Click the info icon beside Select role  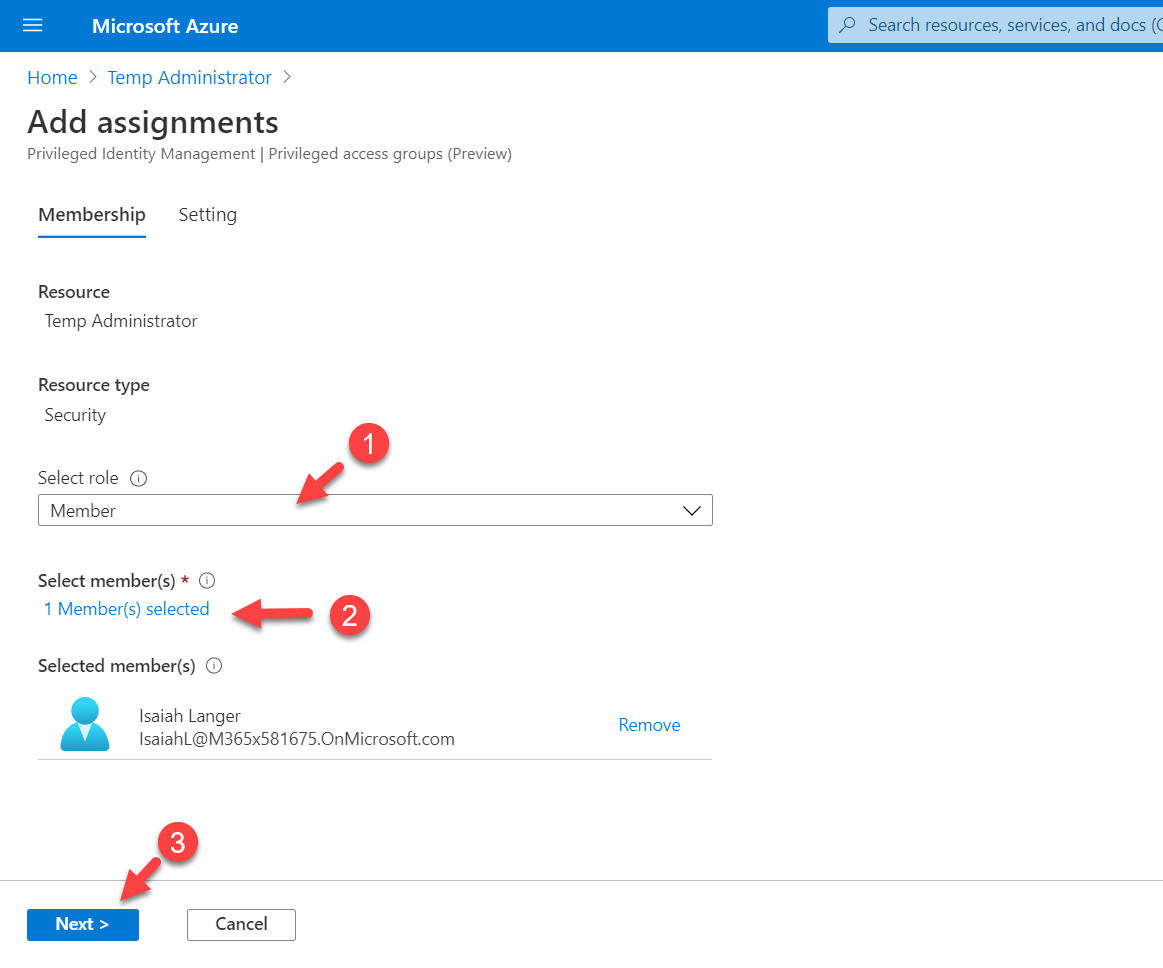[141, 478]
